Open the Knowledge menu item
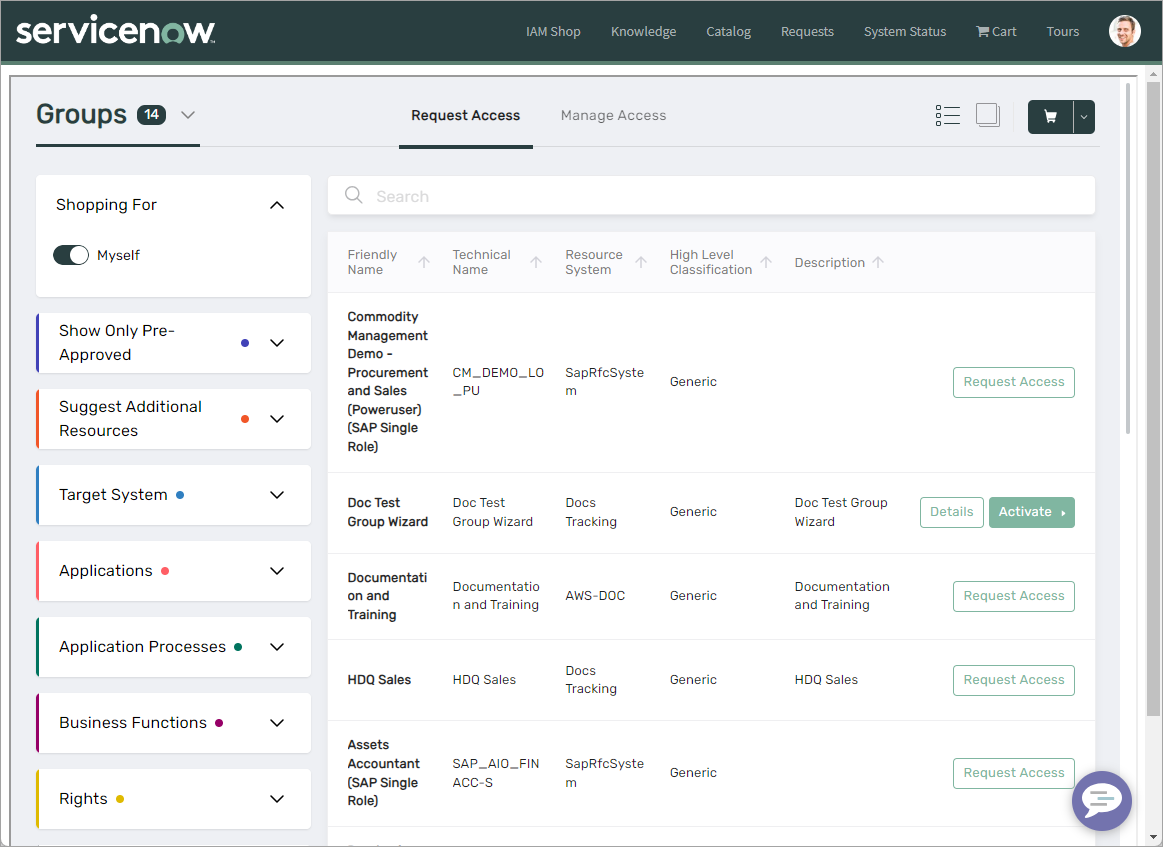1163x847 pixels. (x=643, y=31)
